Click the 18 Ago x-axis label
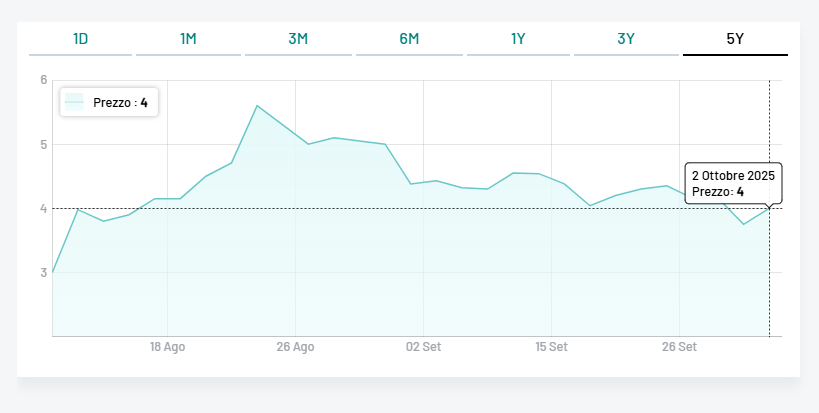Screen dimensions: 819x413 coord(167,347)
